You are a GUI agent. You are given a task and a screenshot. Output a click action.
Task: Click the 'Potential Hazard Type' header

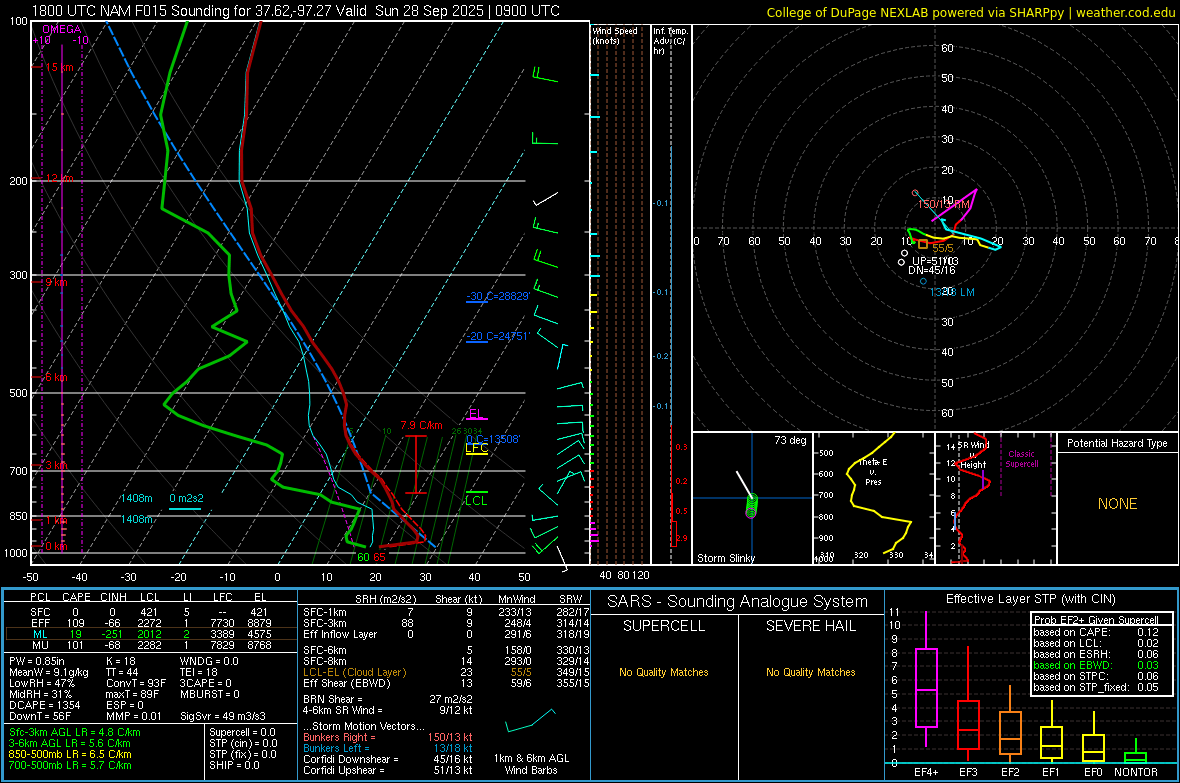point(1117,443)
